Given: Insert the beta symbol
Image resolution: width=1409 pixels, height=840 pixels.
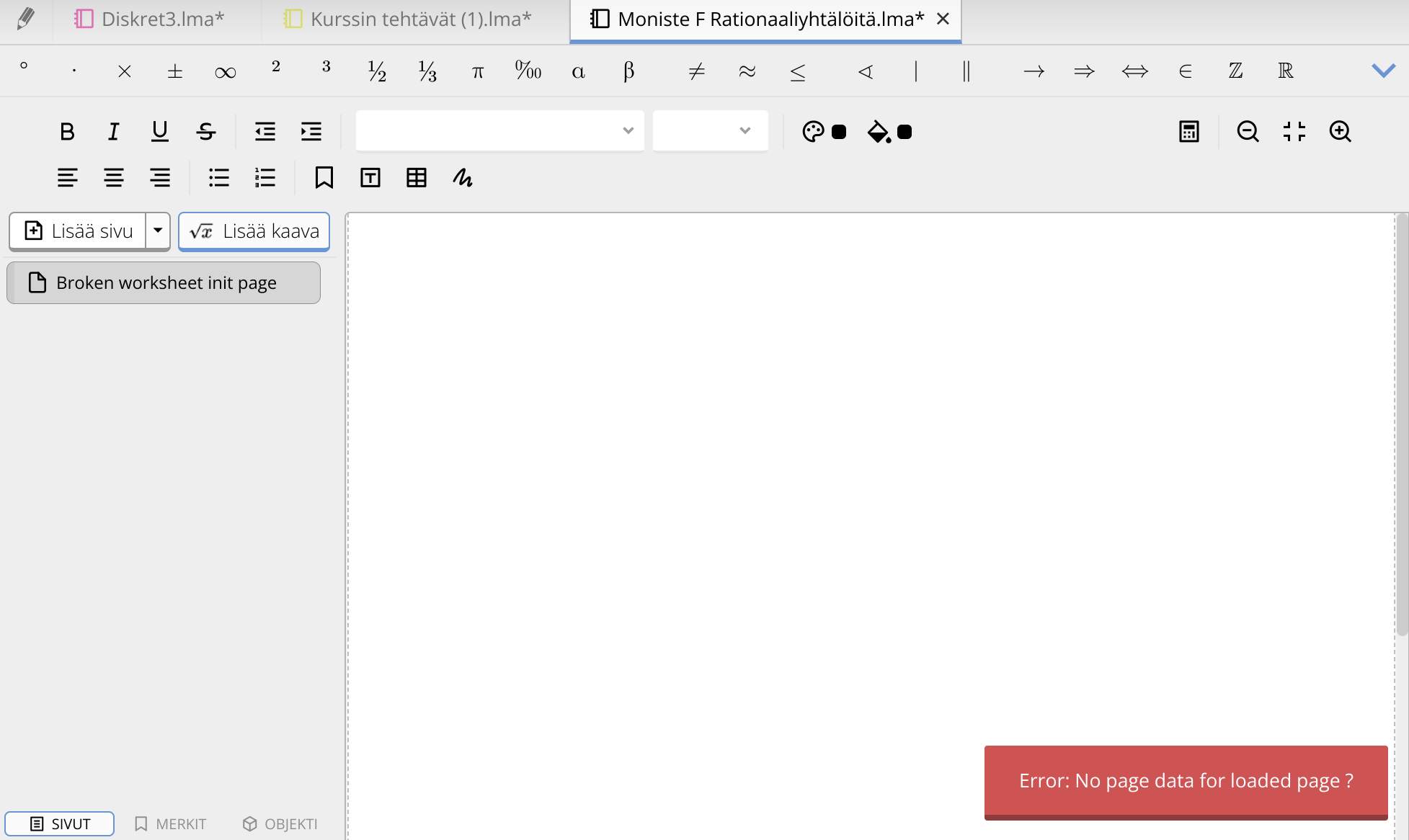Looking at the screenshot, I should 629,71.
